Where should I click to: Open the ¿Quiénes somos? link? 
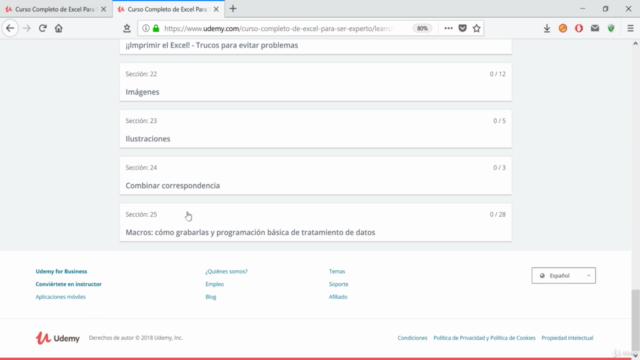(x=227, y=271)
